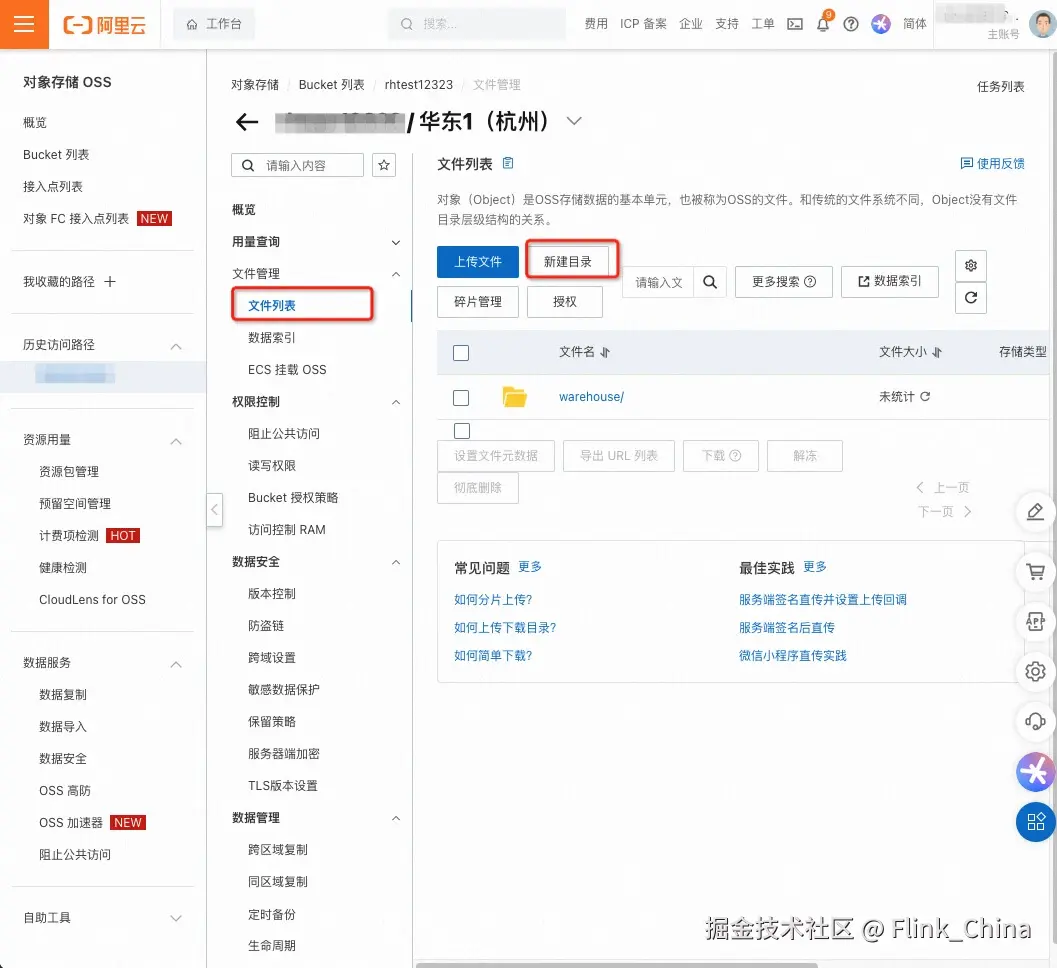Click the purple AI floating button on right

(x=1035, y=772)
